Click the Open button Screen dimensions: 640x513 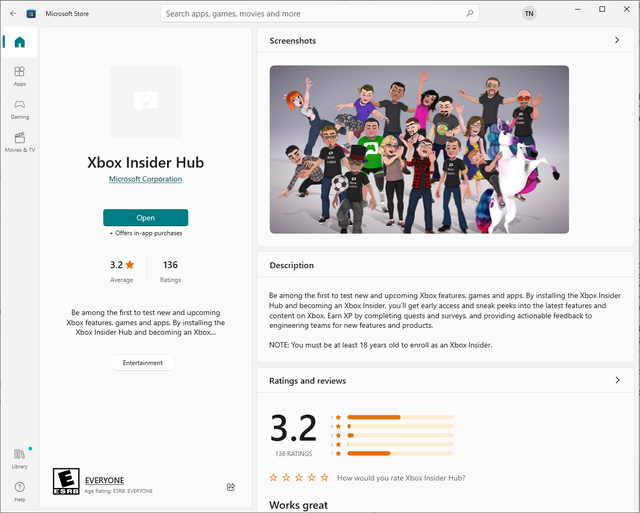[x=145, y=217]
